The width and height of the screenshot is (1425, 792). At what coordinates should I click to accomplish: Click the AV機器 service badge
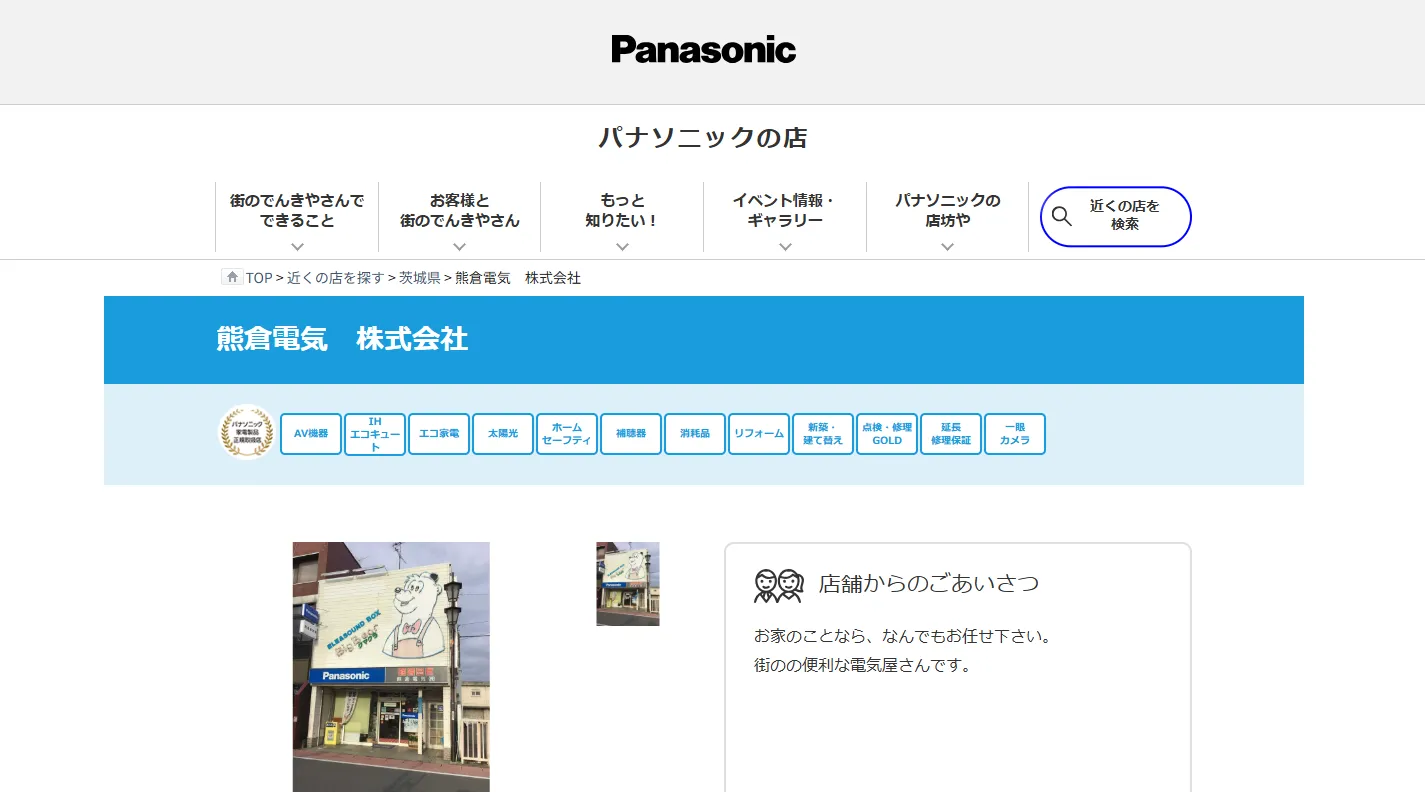(311, 434)
